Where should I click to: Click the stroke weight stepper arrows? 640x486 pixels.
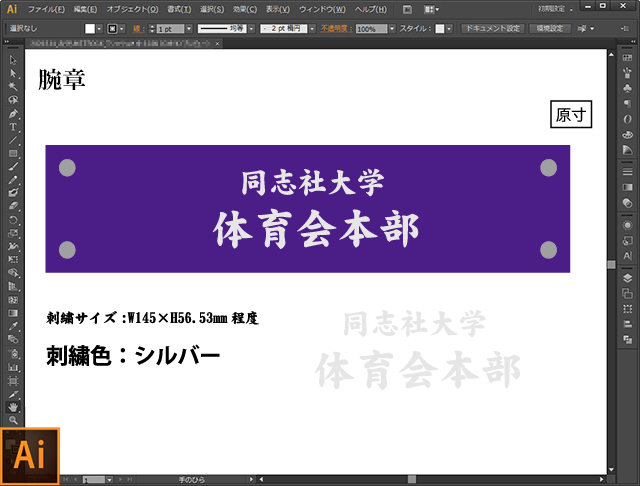[152, 29]
